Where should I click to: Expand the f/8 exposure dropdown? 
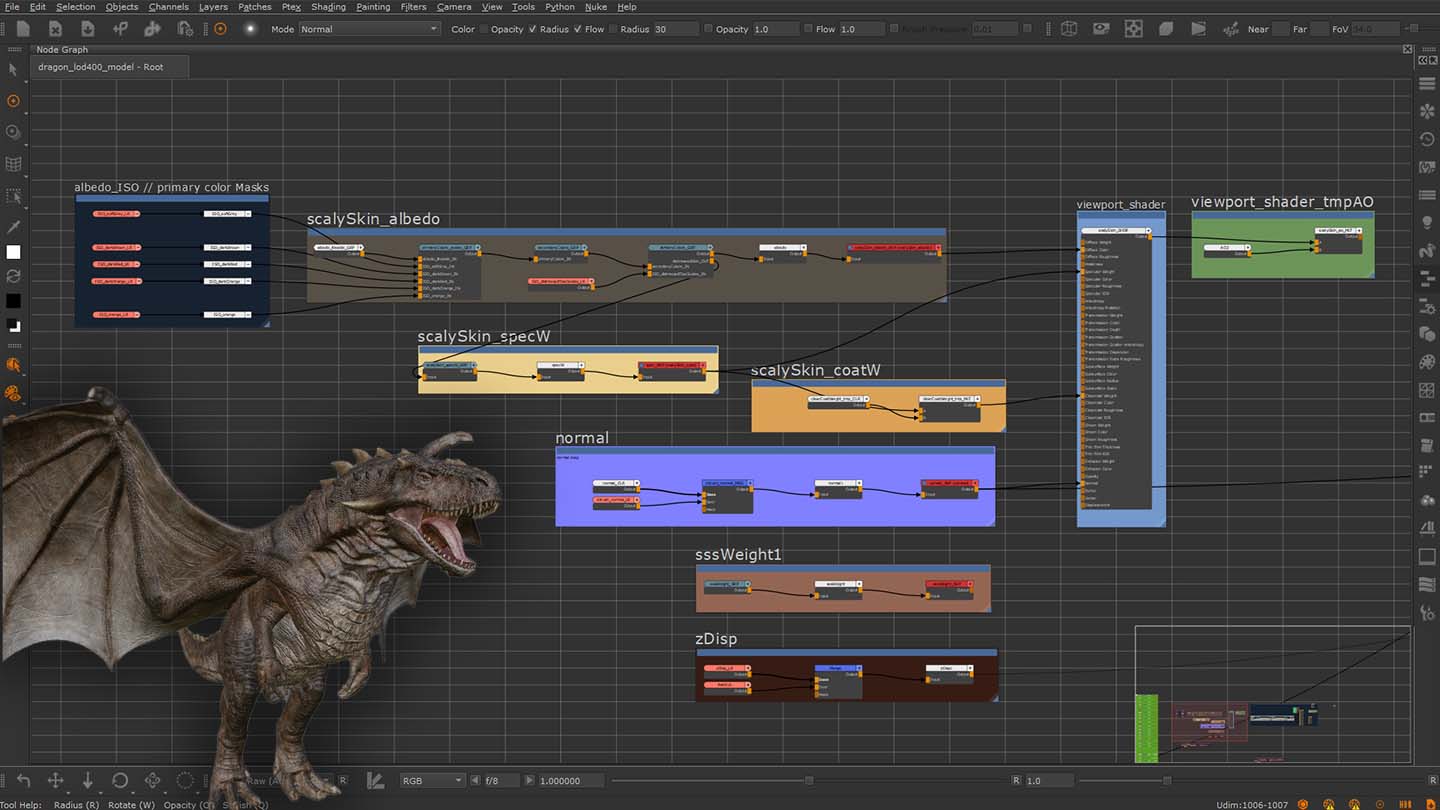click(497, 780)
